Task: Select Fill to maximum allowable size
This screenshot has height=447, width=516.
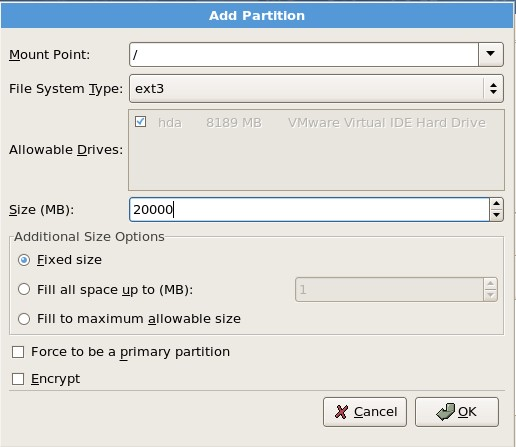Action: click(24, 319)
